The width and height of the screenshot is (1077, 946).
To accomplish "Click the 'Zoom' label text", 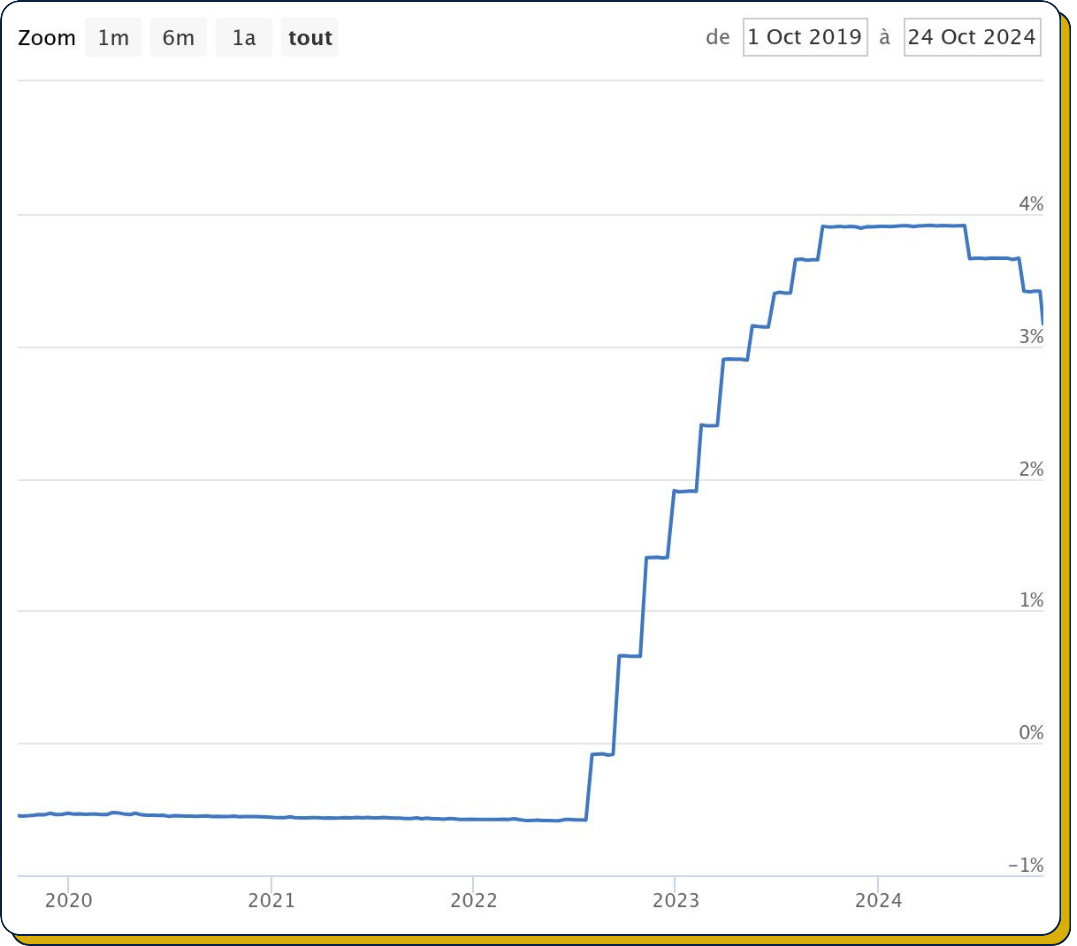I will (47, 38).
